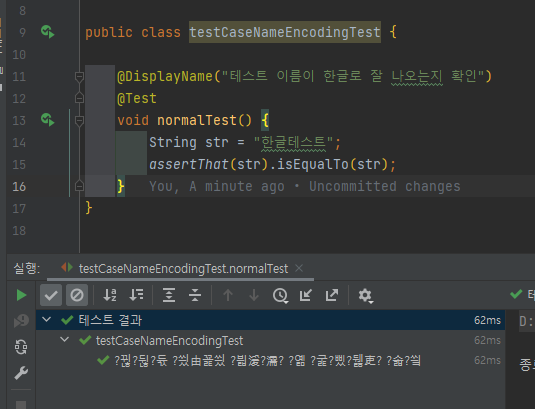
Task: Fold annotation block marker at line 12
Action: 79,98
